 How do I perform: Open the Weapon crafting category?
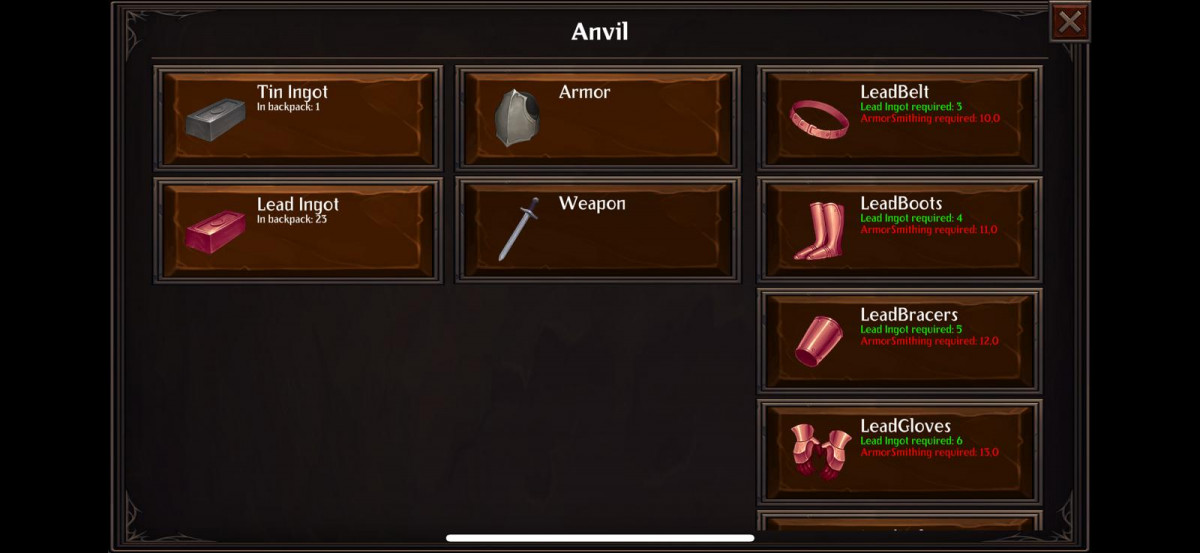click(598, 230)
